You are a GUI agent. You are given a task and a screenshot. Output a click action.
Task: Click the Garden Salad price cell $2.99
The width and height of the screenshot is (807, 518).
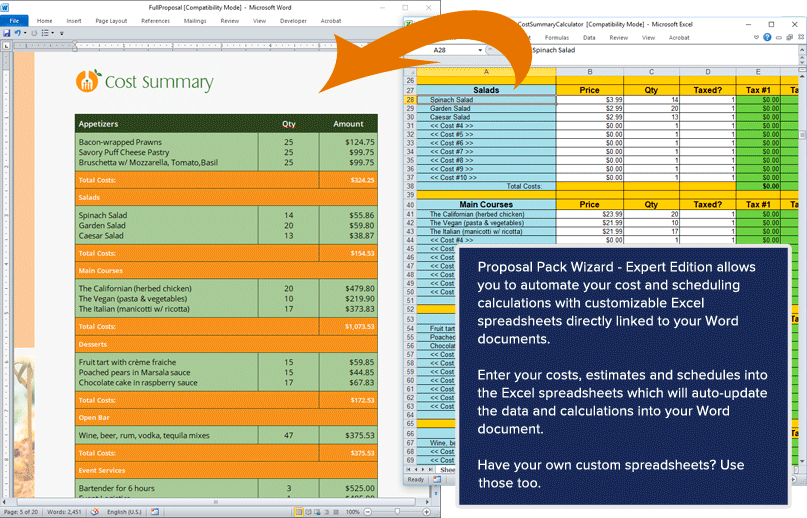[590, 109]
